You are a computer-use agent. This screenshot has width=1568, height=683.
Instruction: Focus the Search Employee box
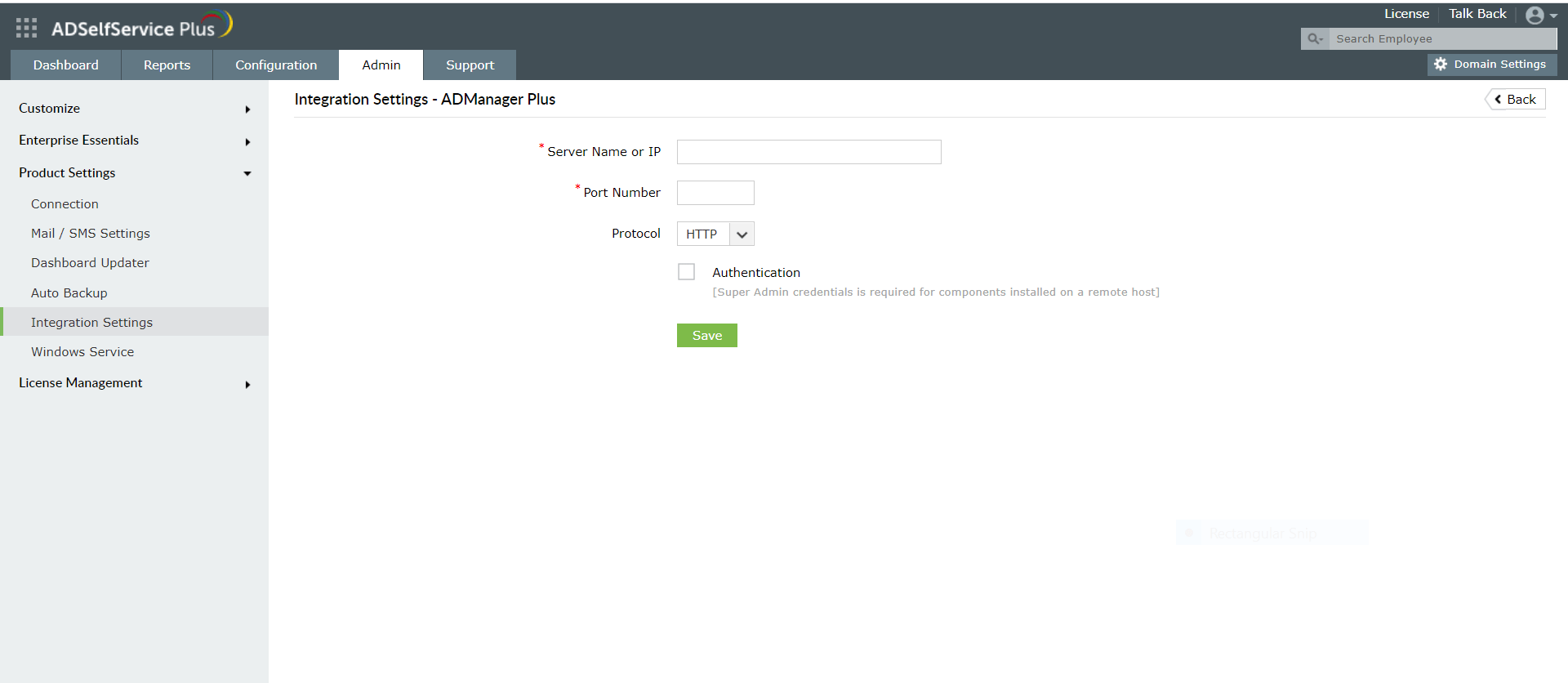tap(1442, 38)
